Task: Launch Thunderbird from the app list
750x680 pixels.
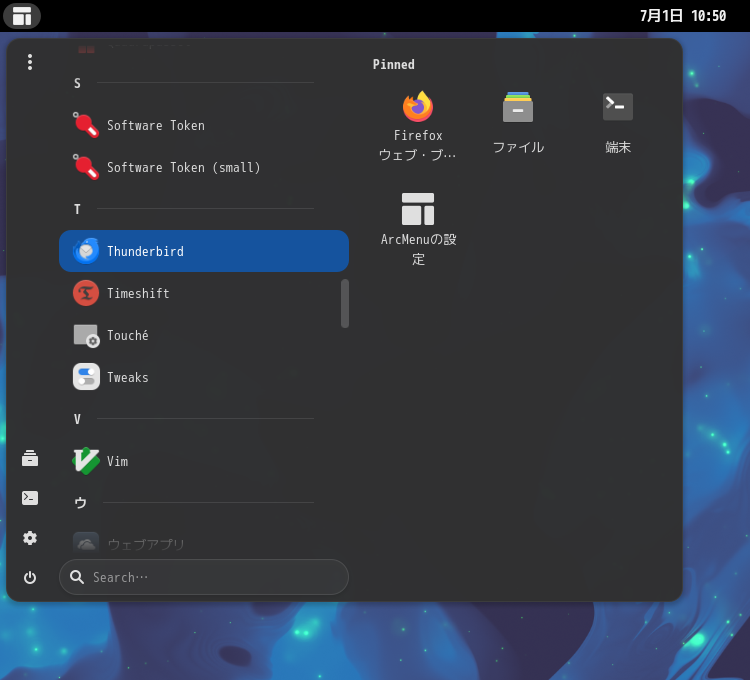Action: pos(204,251)
